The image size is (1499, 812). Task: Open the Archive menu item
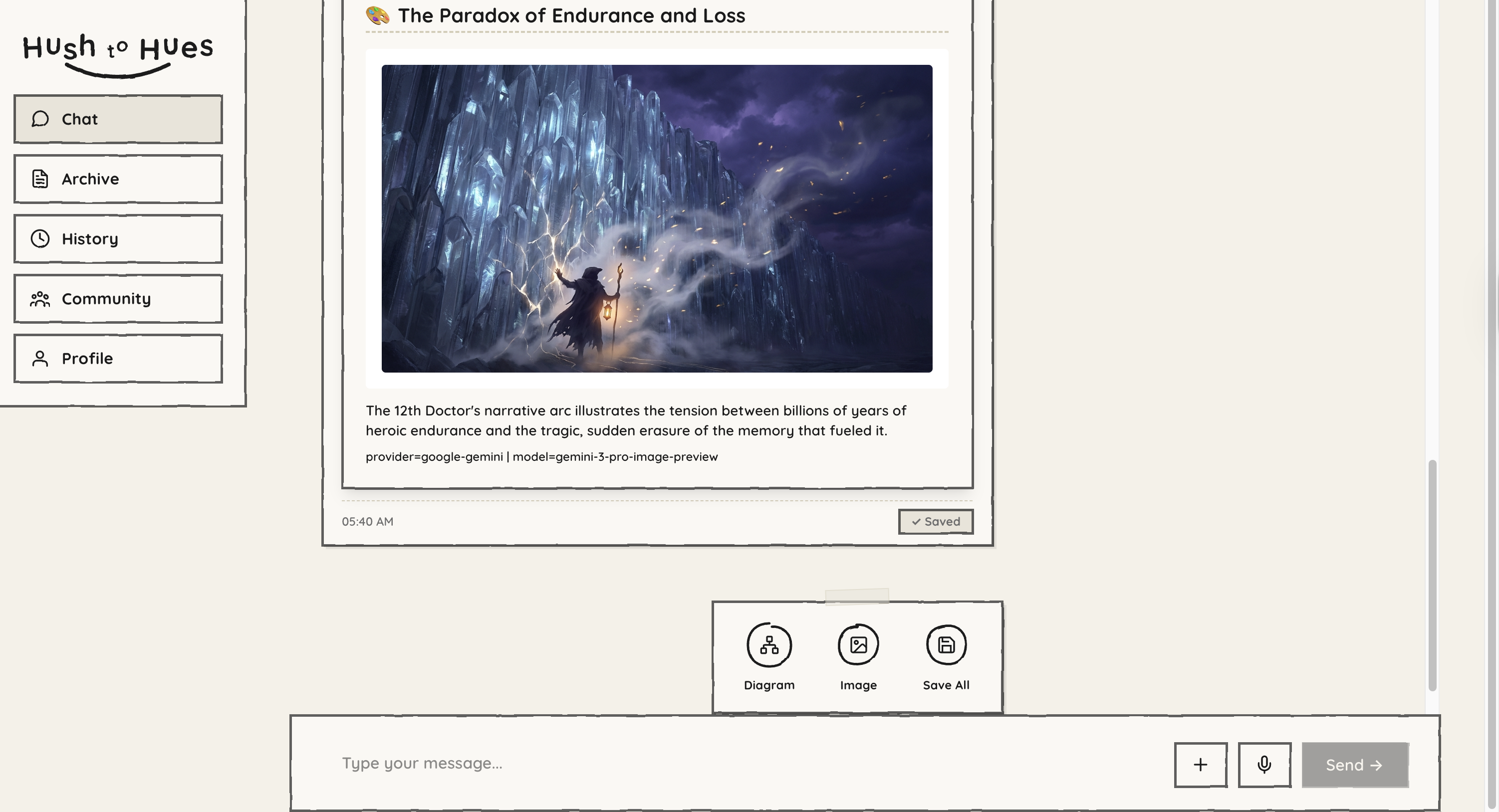[x=118, y=179]
